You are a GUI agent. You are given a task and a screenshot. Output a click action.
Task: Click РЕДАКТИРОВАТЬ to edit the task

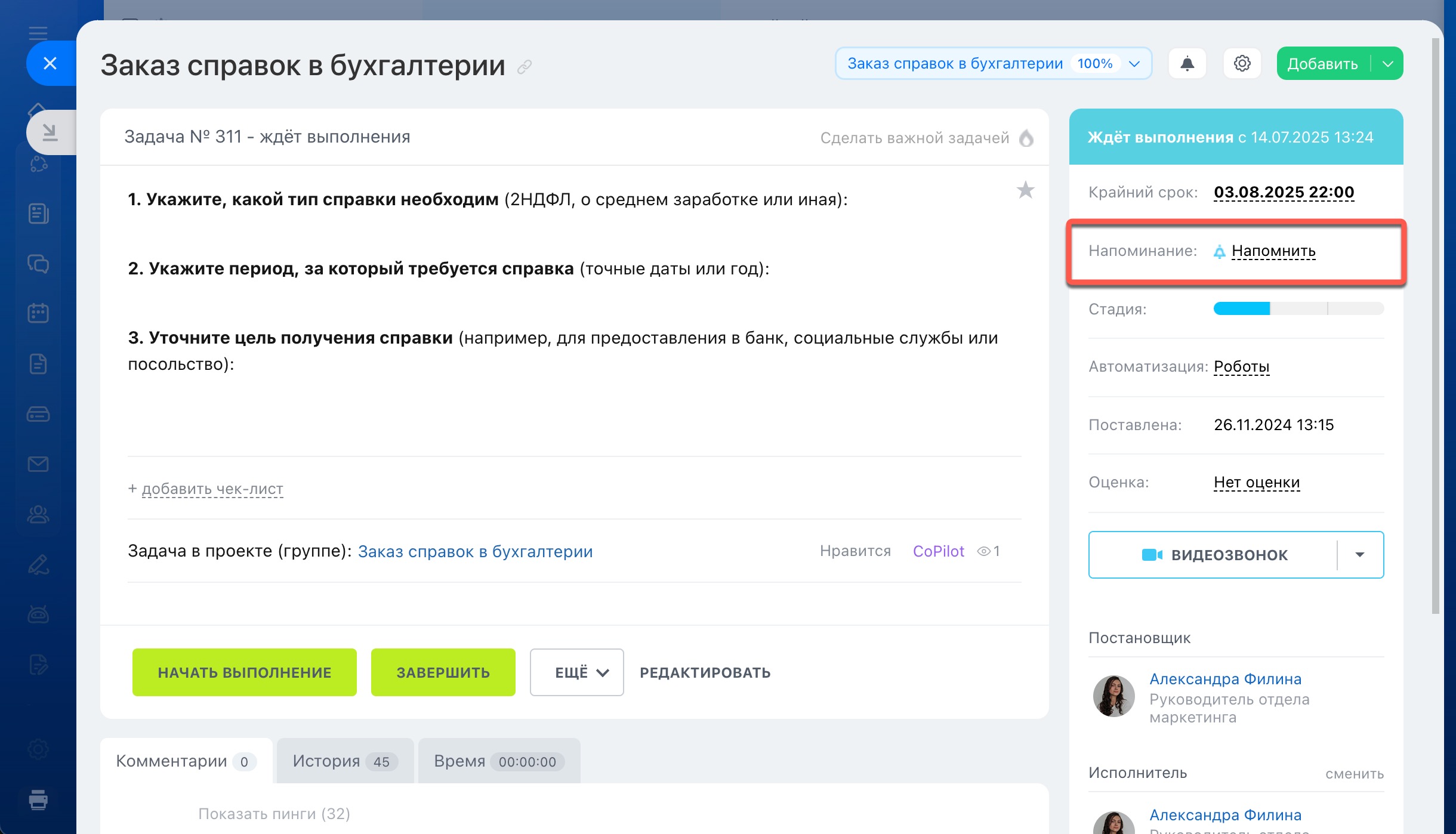click(705, 672)
